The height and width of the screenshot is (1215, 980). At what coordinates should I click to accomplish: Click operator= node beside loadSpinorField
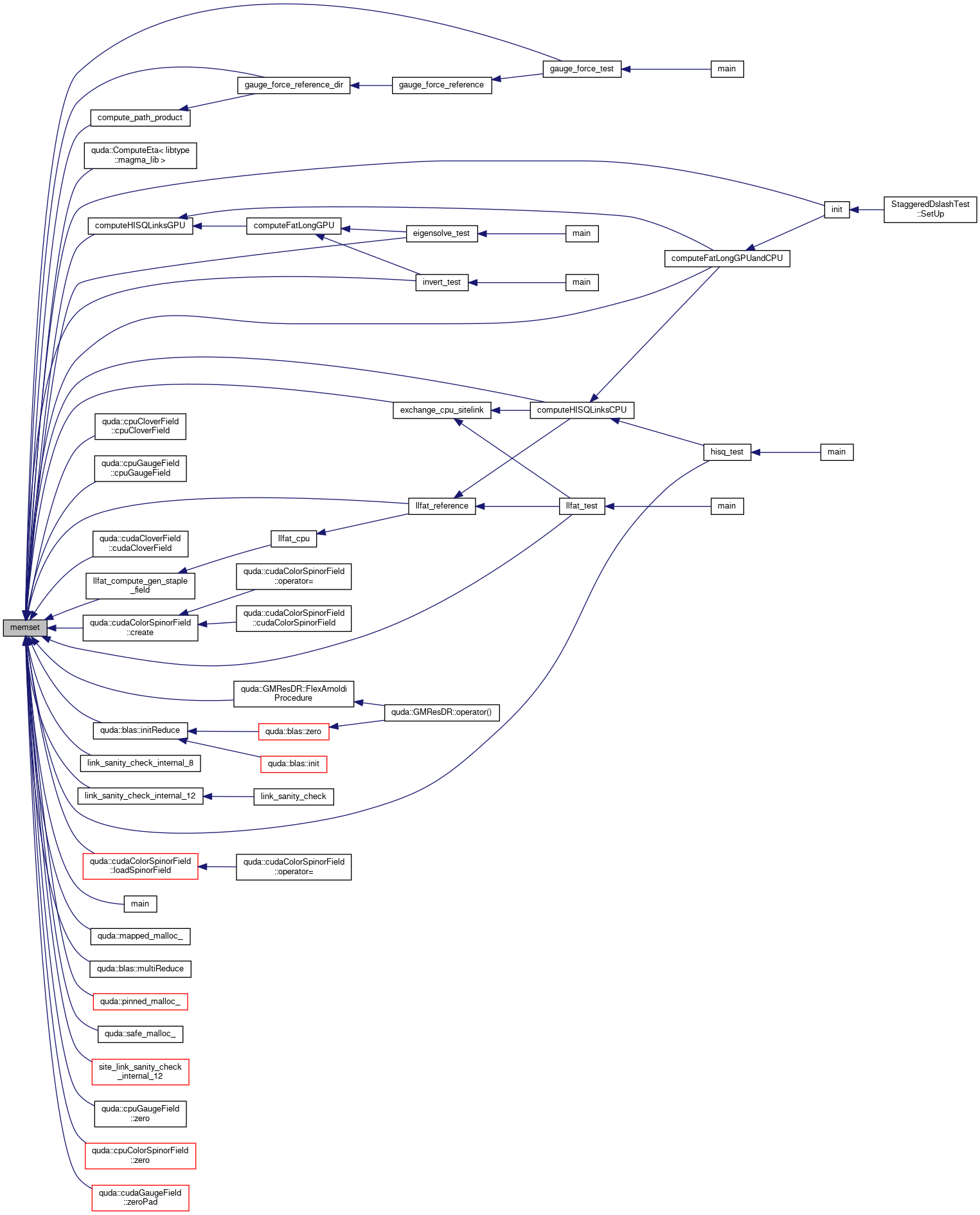click(x=294, y=867)
